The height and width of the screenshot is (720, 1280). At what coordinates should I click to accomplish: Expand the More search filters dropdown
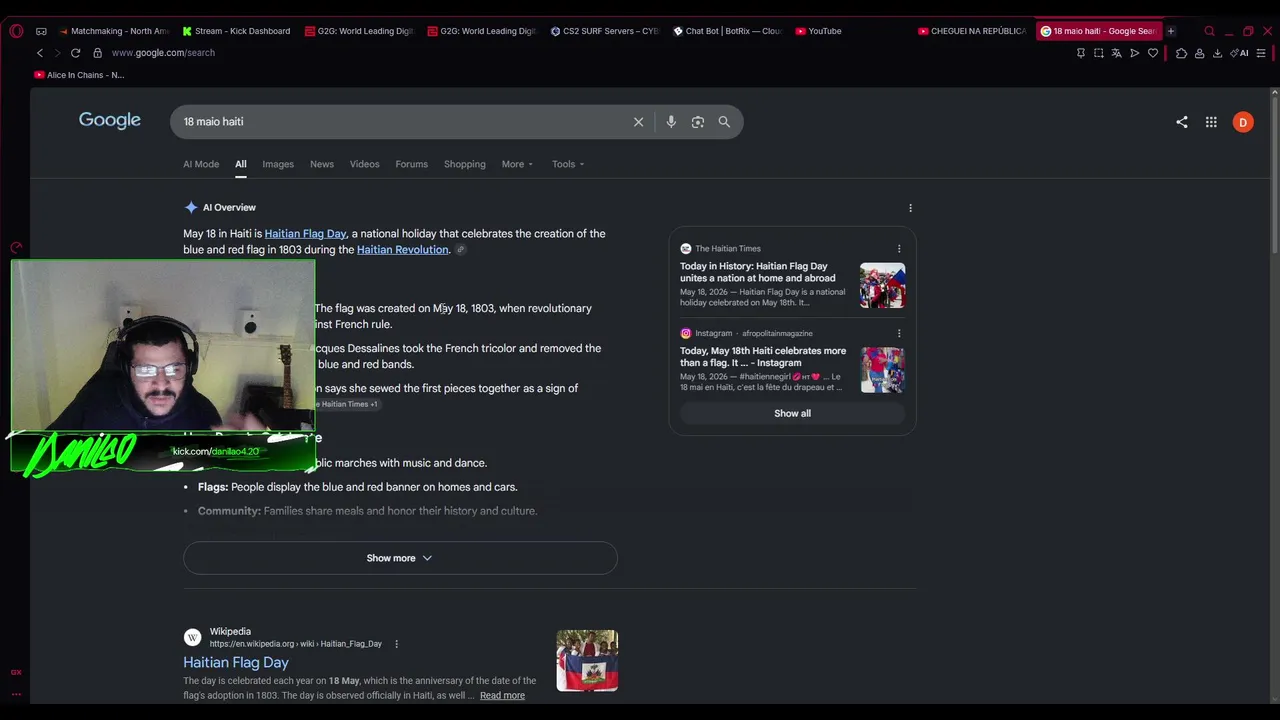coord(517,164)
